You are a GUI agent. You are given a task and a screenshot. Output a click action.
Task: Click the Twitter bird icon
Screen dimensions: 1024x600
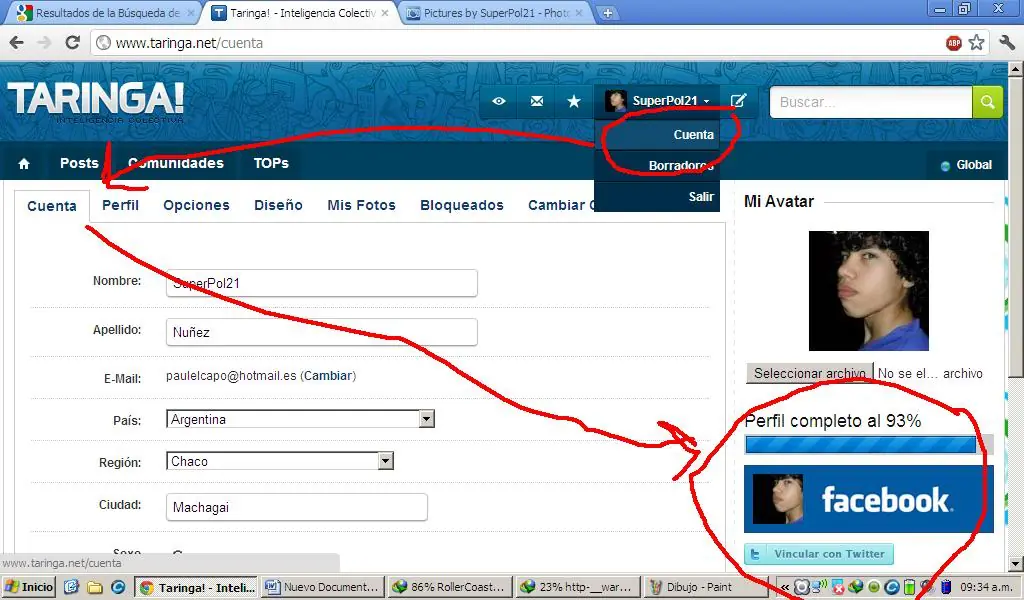[x=755, y=554]
